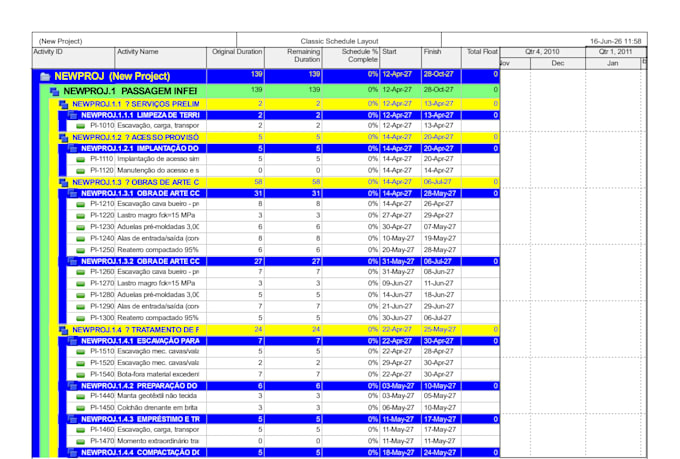This screenshot has width=680, height=459.
Task: Select the activity icon for PI-1440
Action: (x=81, y=397)
